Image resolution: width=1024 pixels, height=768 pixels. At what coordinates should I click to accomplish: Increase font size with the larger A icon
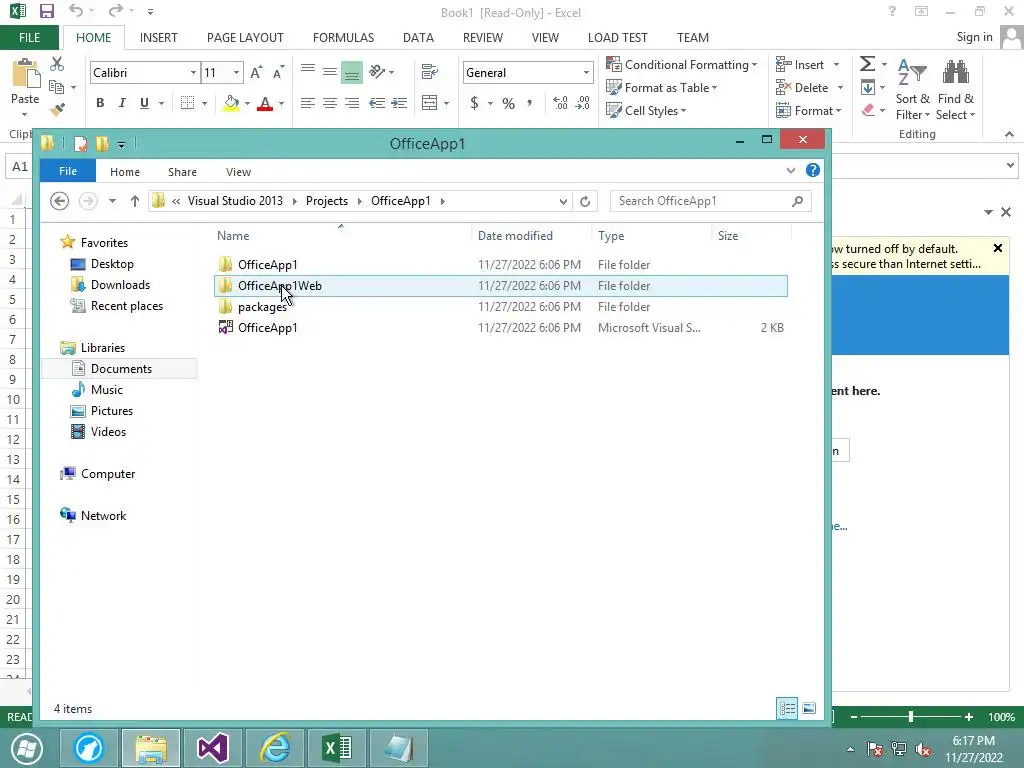(256, 72)
